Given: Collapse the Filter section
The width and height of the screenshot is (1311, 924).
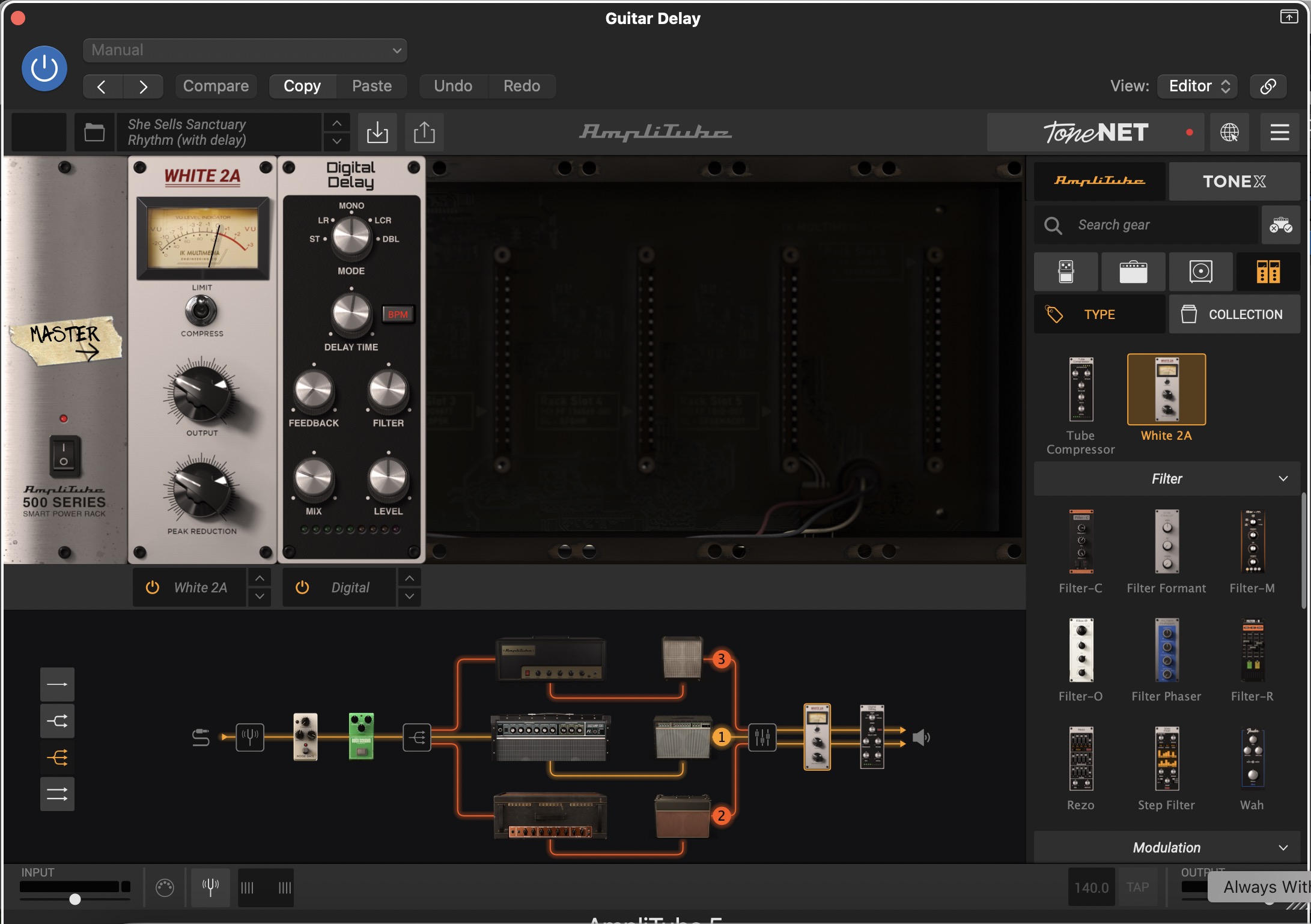Looking at the screenshot, I should 1167,479.
